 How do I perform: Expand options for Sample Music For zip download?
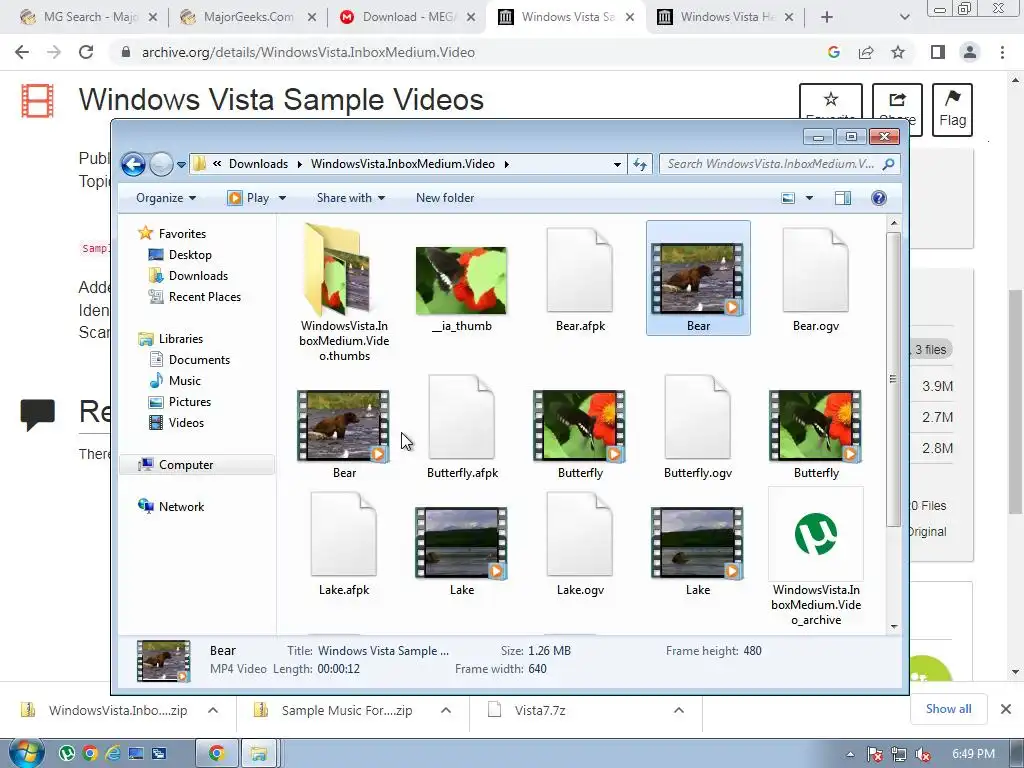click(446, 710)
